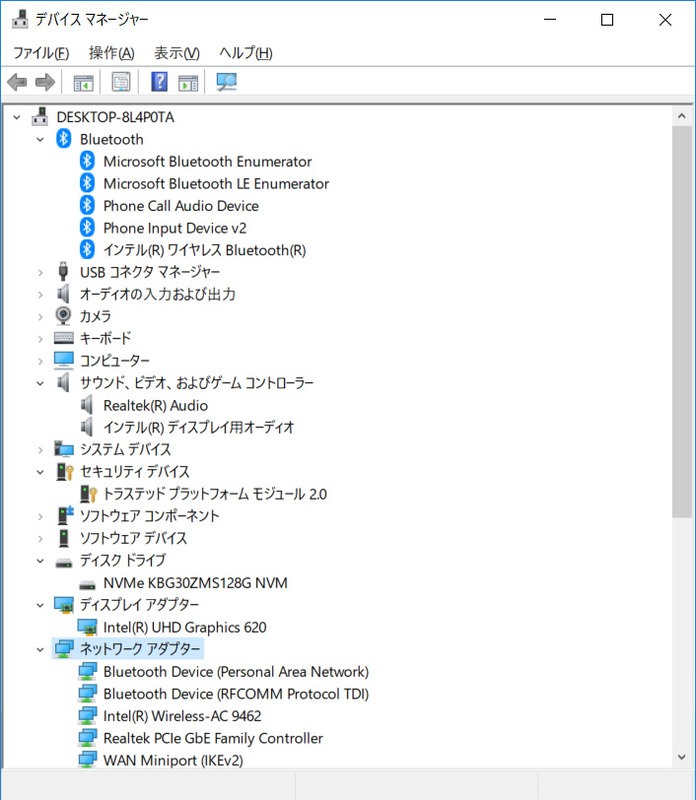This screenshot has width=696, height=800.
Task: Open the 表示(V) menu
Action: pyautogui.click(x=177, y=53)
